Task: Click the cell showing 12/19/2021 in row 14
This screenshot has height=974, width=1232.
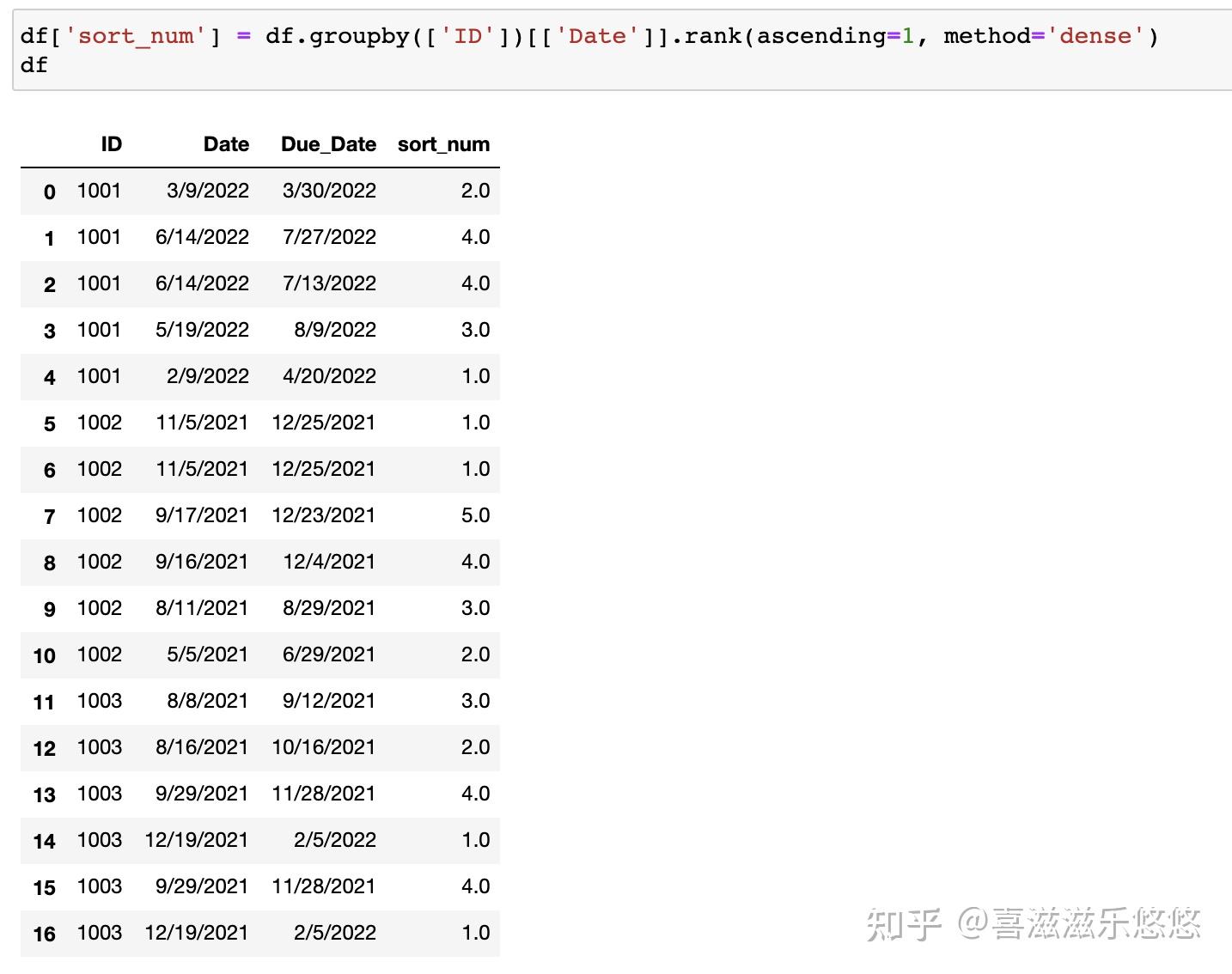Action: point(196,840)
